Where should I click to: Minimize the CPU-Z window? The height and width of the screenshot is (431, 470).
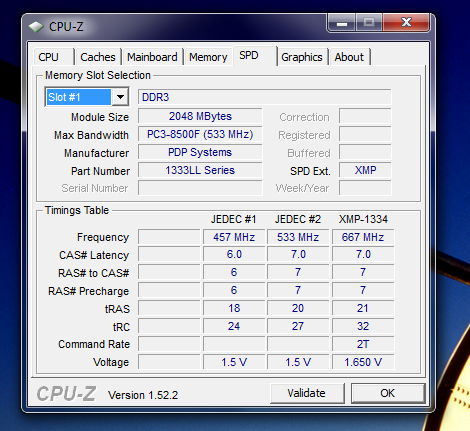click(342, 23)
